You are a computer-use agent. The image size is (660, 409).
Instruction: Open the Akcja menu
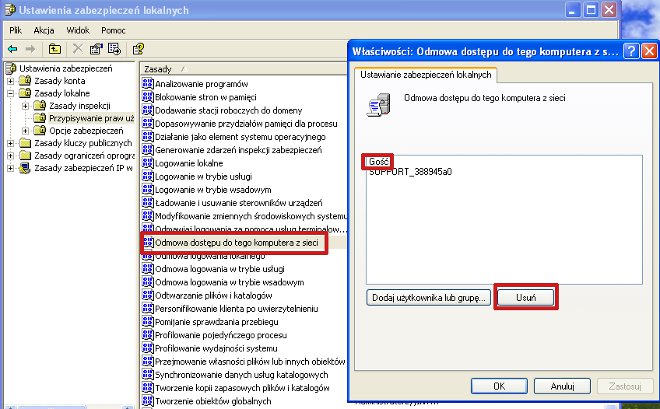point(43,30)
